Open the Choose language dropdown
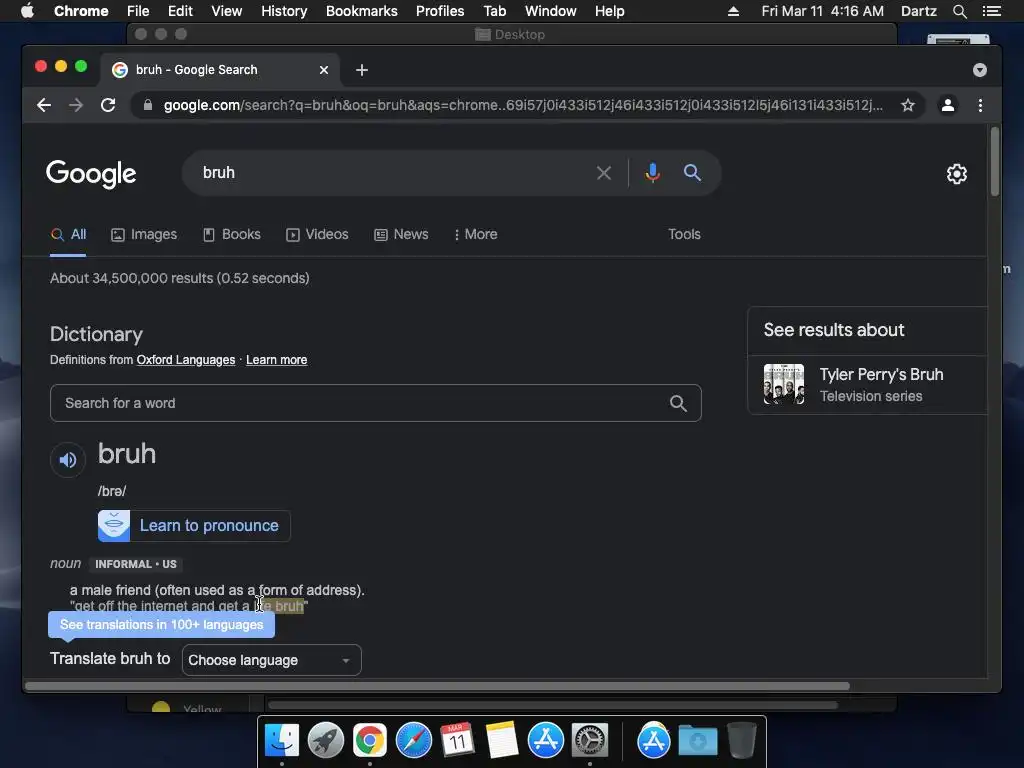Image resolution: width=1024 pixels, height=768 pixels. pos(272,660)
